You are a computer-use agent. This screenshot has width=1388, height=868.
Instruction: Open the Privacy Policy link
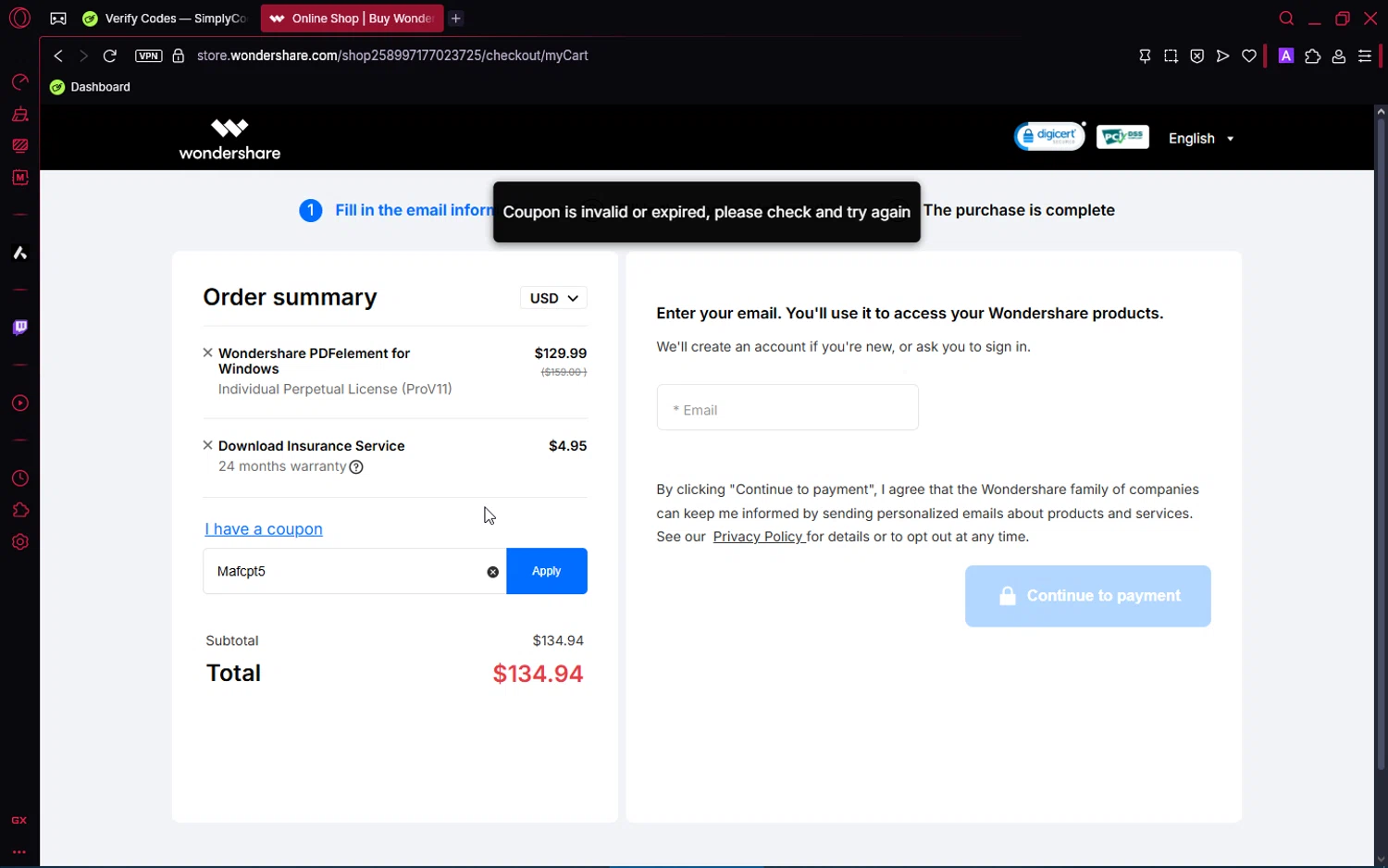coord(758,537)
